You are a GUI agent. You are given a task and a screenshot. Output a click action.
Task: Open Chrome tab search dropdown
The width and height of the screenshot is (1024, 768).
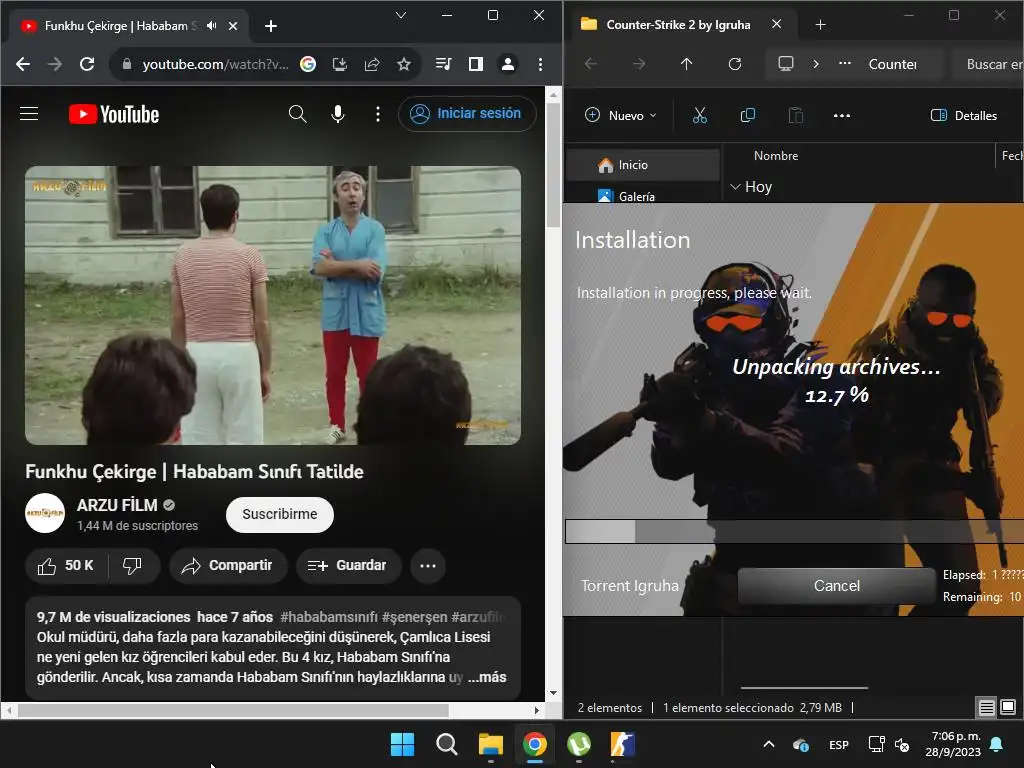tap(401, 15)
